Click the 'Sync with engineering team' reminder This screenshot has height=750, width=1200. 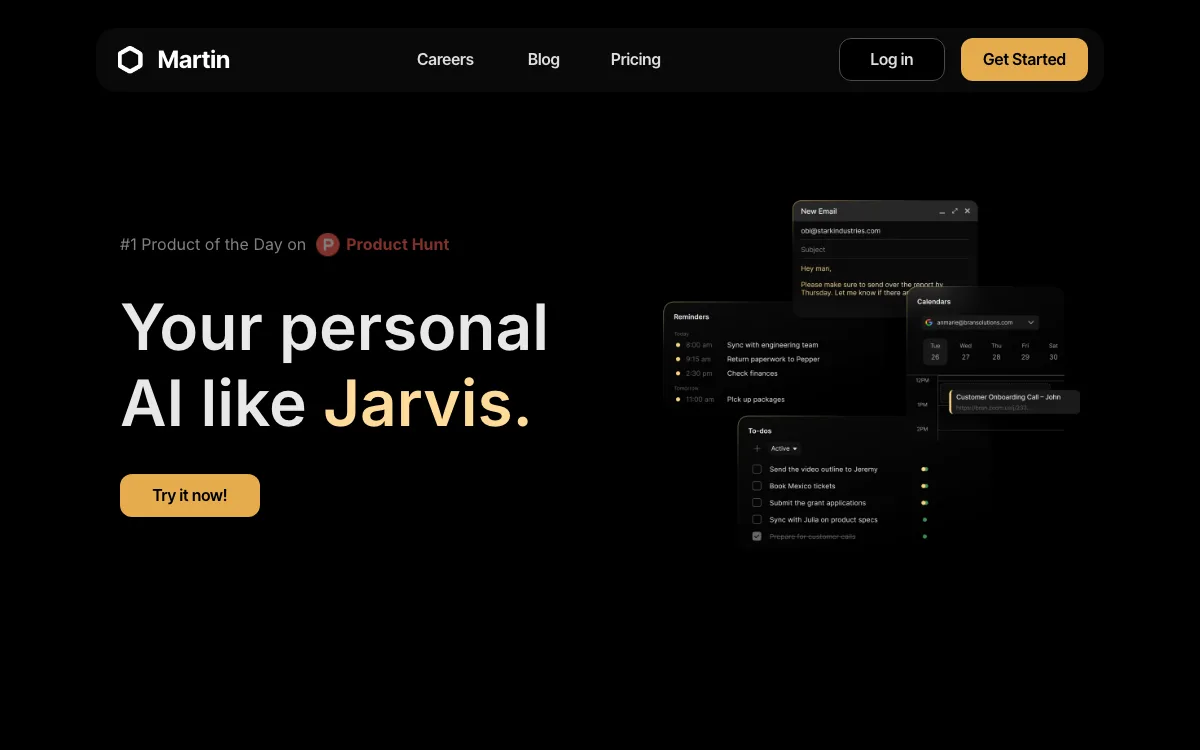[x=772, y=345]
